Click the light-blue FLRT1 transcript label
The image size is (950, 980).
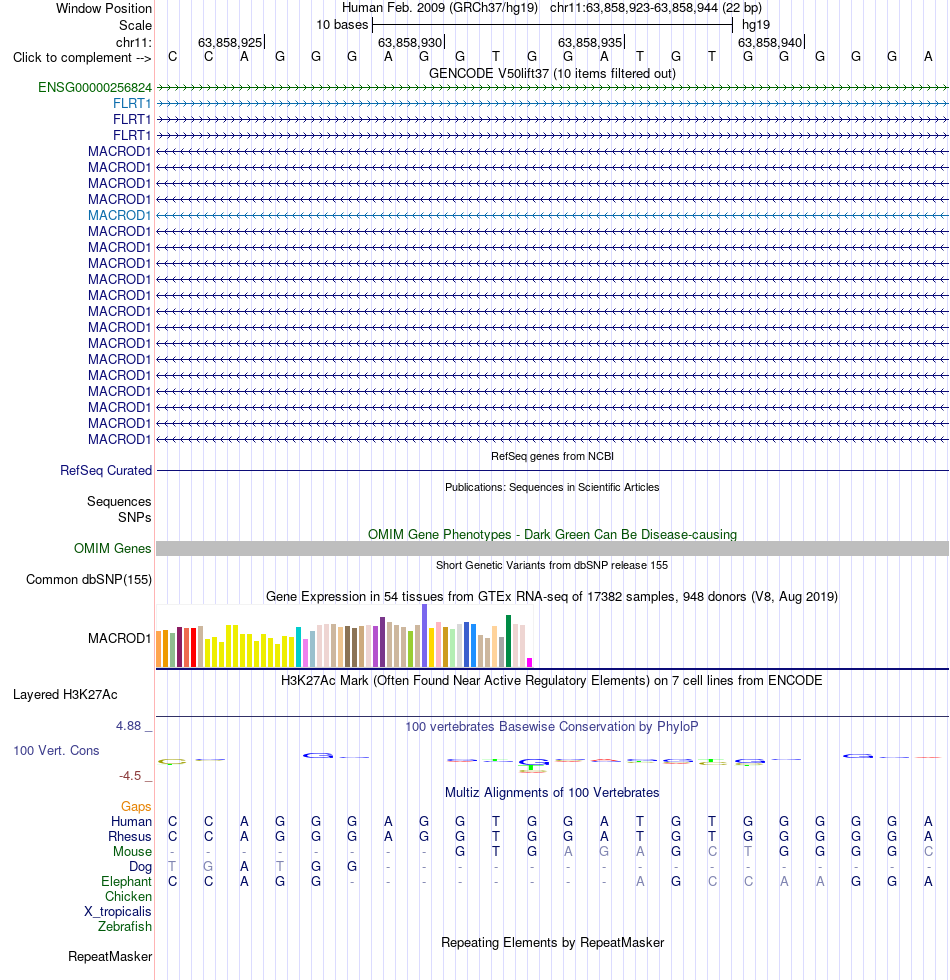tap(132, 103)
